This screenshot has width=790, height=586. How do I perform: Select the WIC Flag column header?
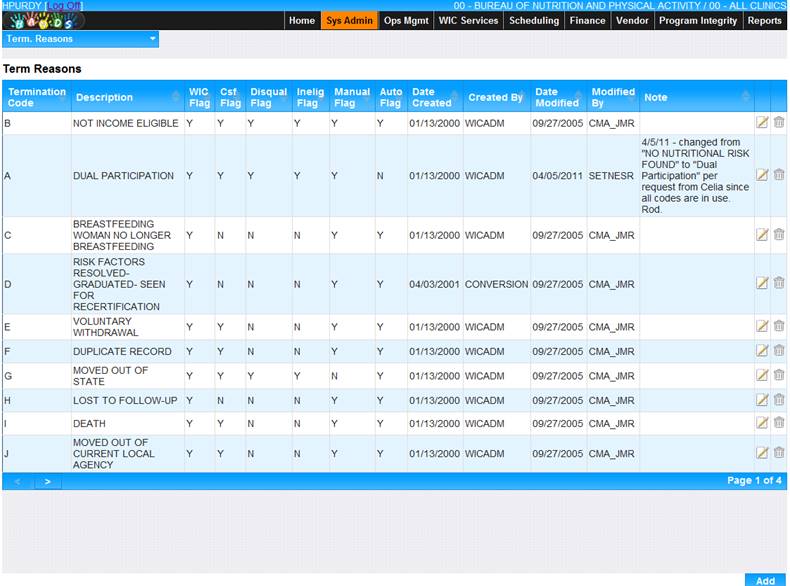coord(200,97)
